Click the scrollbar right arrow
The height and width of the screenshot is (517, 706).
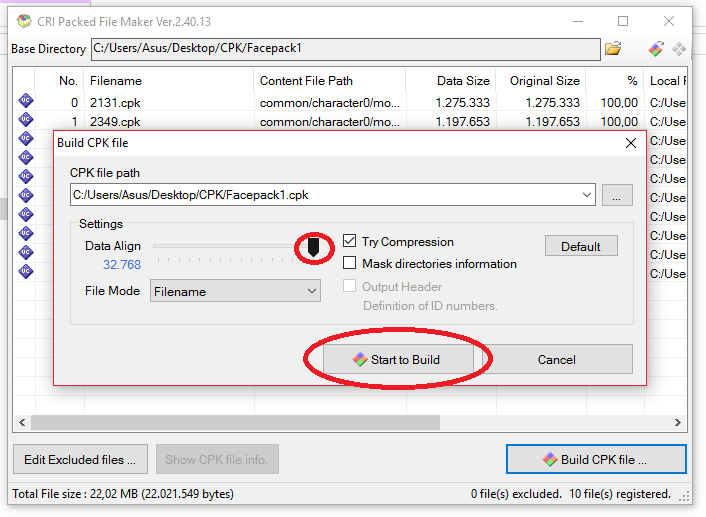click(x=678, y=422)
